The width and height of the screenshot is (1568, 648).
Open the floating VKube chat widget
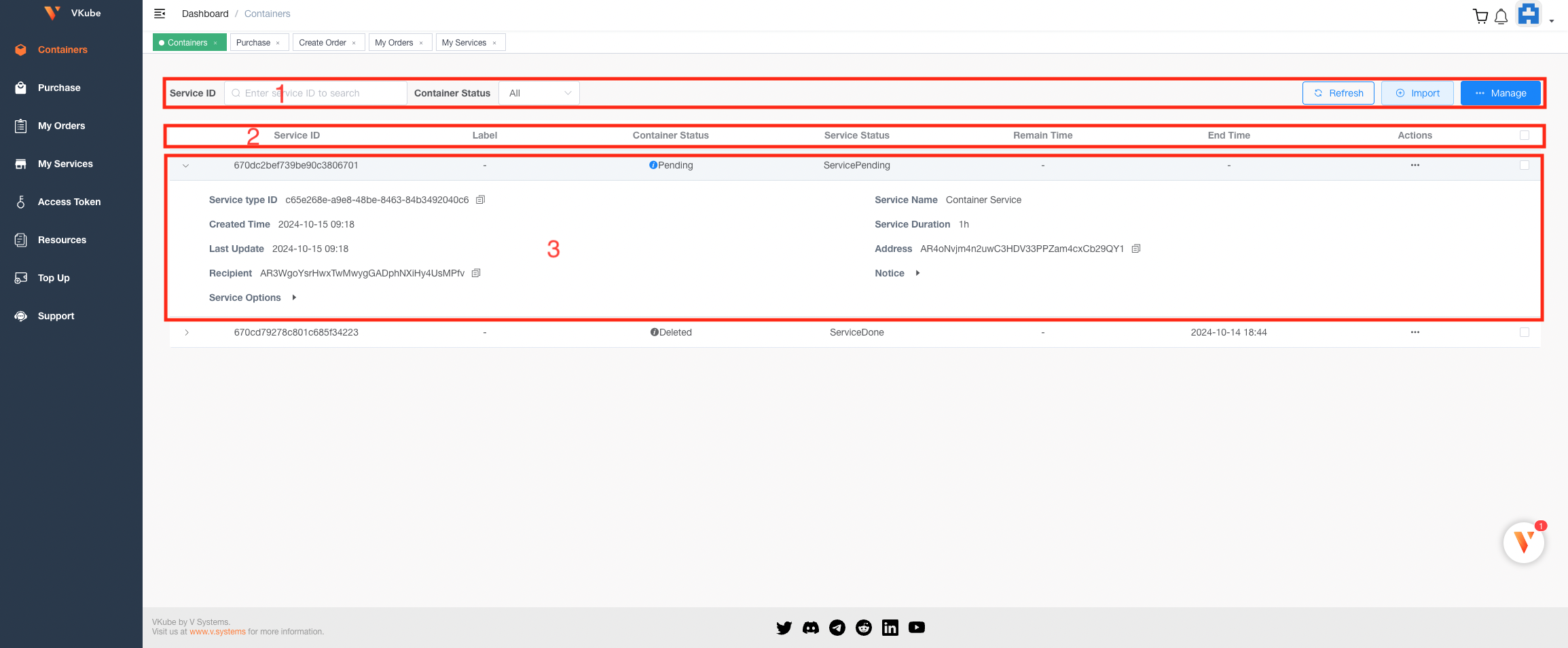(1524, 542)
